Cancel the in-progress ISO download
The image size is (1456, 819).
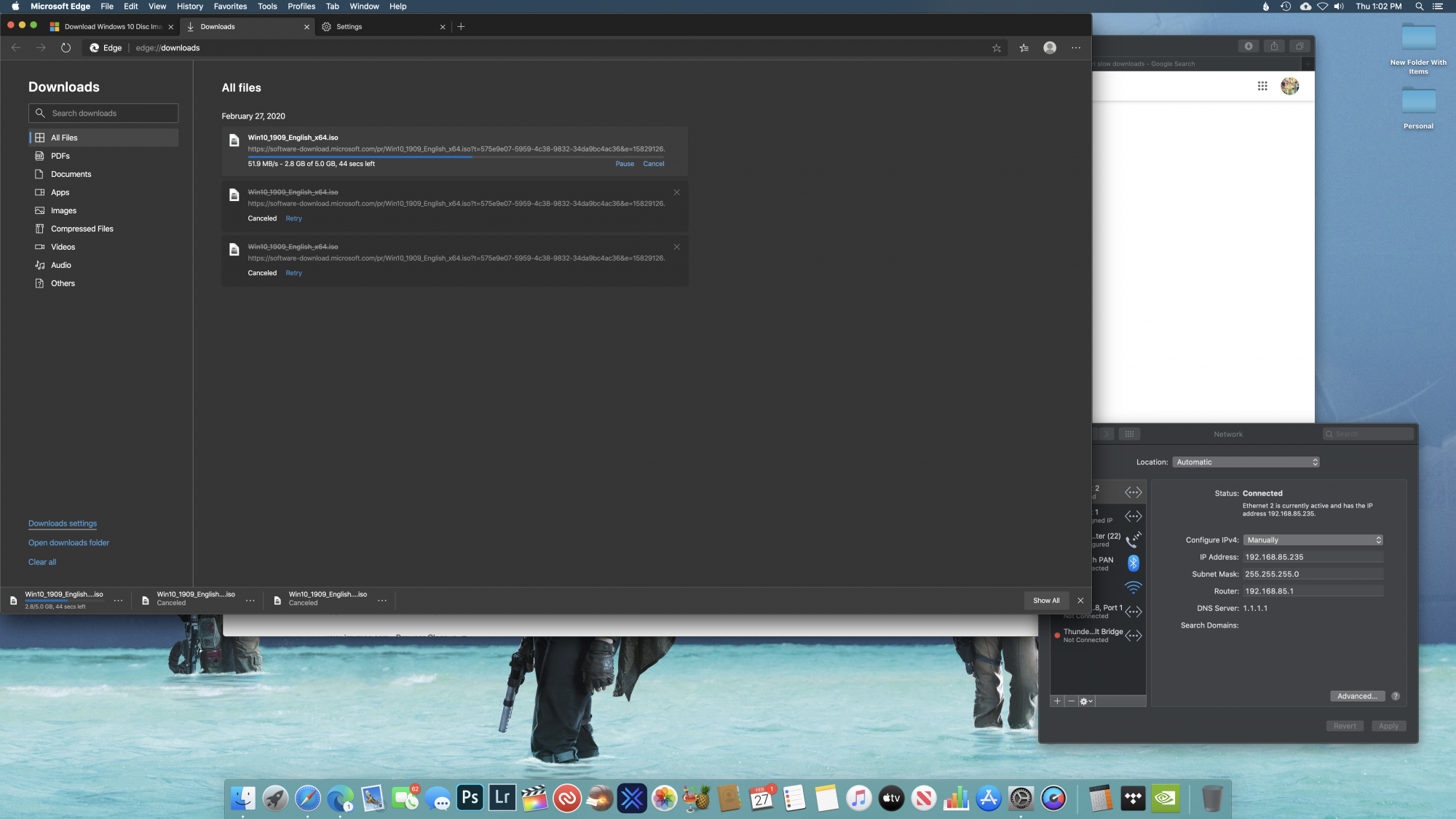pos(654,164)
